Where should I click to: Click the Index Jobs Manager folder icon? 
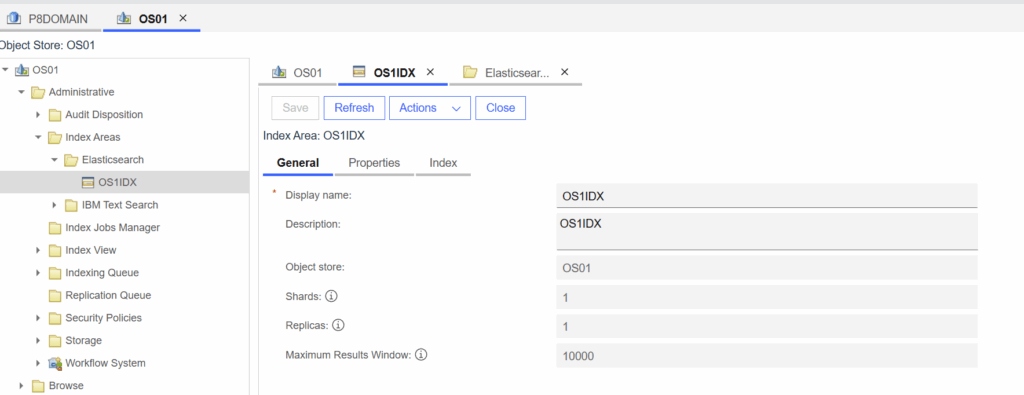55,228
